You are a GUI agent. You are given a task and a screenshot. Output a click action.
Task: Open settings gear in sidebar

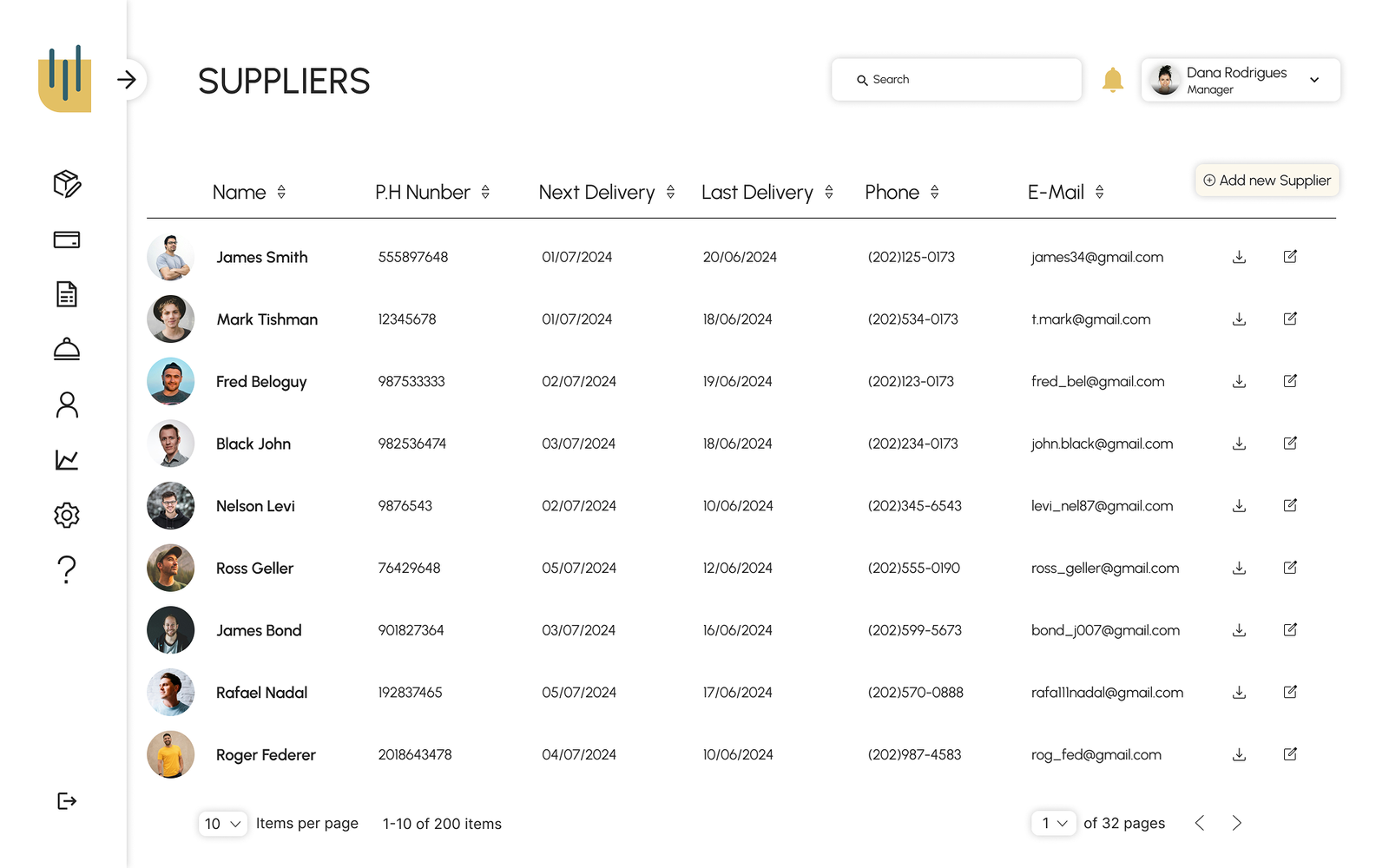pyautogui.click(x=67, y=516)
